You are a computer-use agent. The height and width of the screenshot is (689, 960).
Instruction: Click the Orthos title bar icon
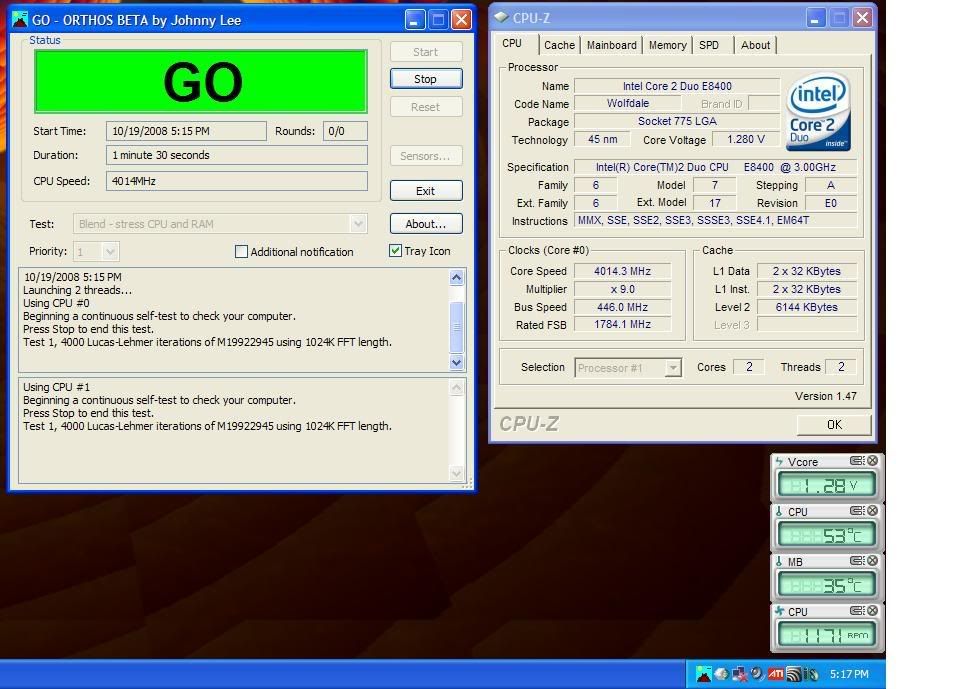coord(20,20)
